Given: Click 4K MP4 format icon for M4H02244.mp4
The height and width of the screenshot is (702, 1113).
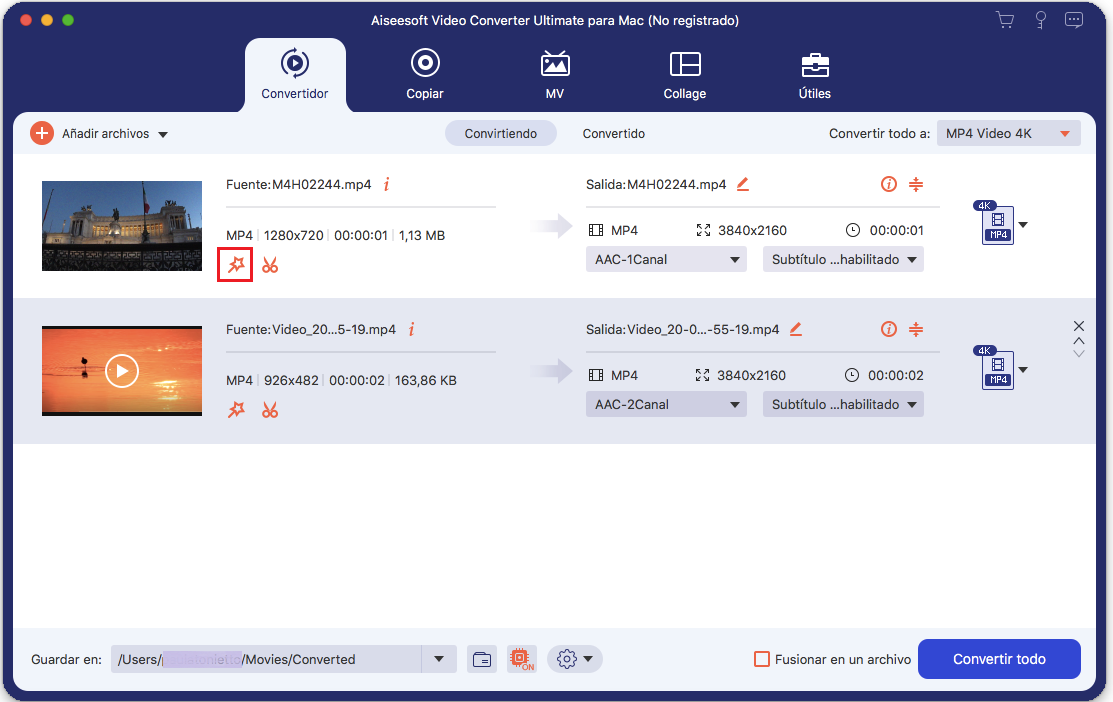Looking at the screenshot, I should click(994, 223).
